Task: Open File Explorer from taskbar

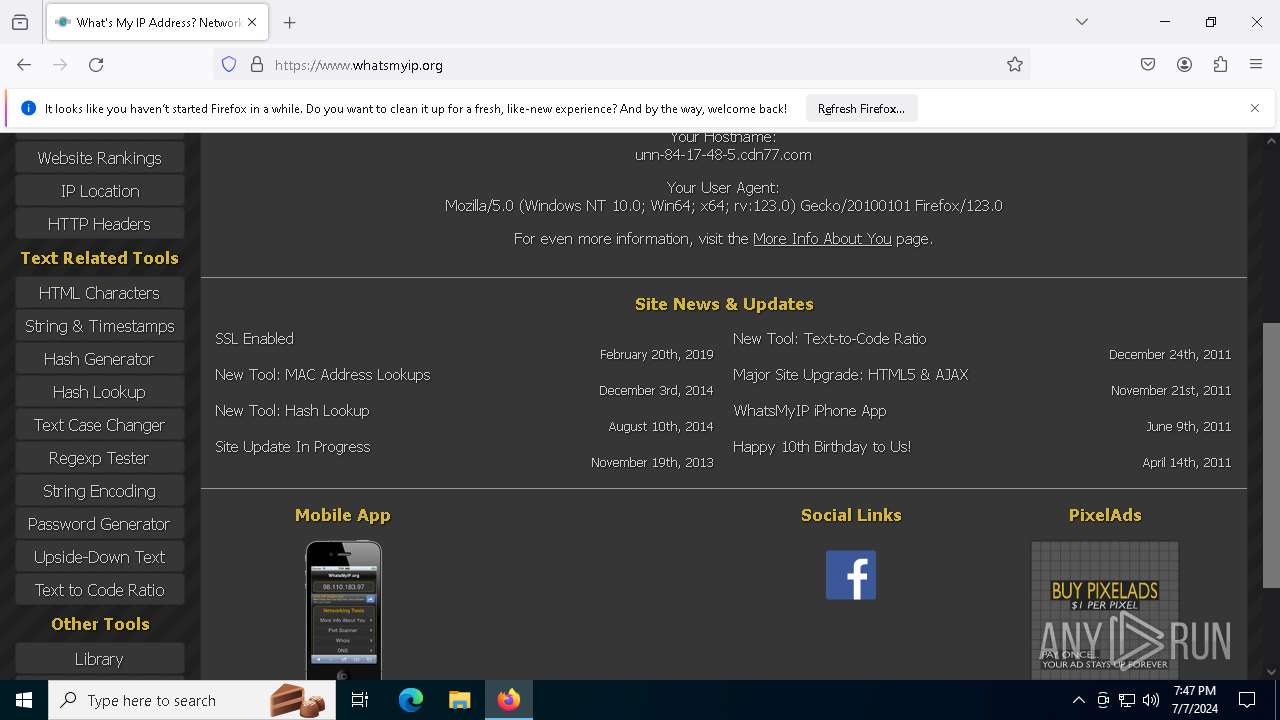Action: click(459, 700)
